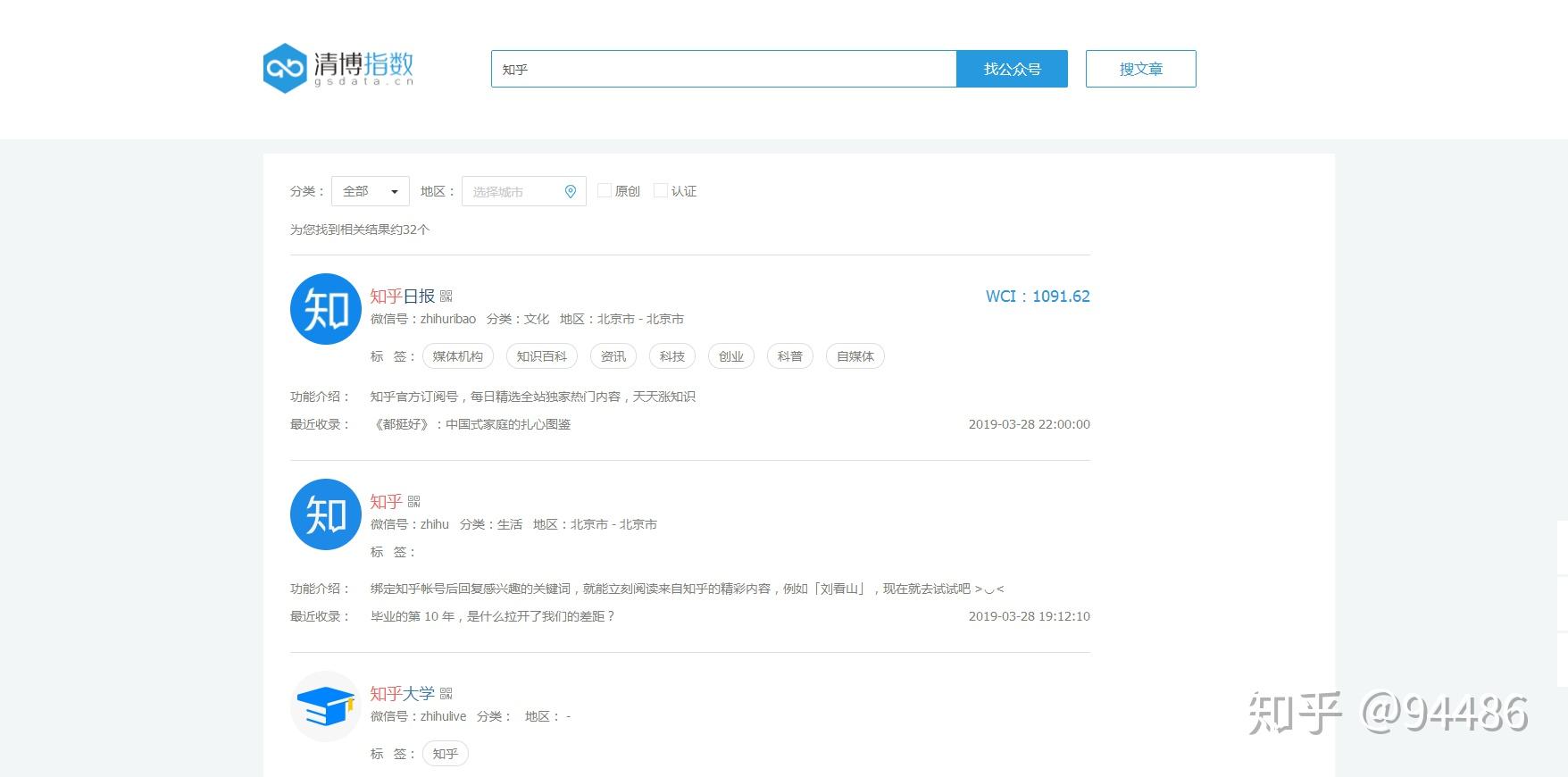Screen dimensions: 1568x777
Task: Open the 知乎日报 account title link
Action: click(x=403, y=297)
